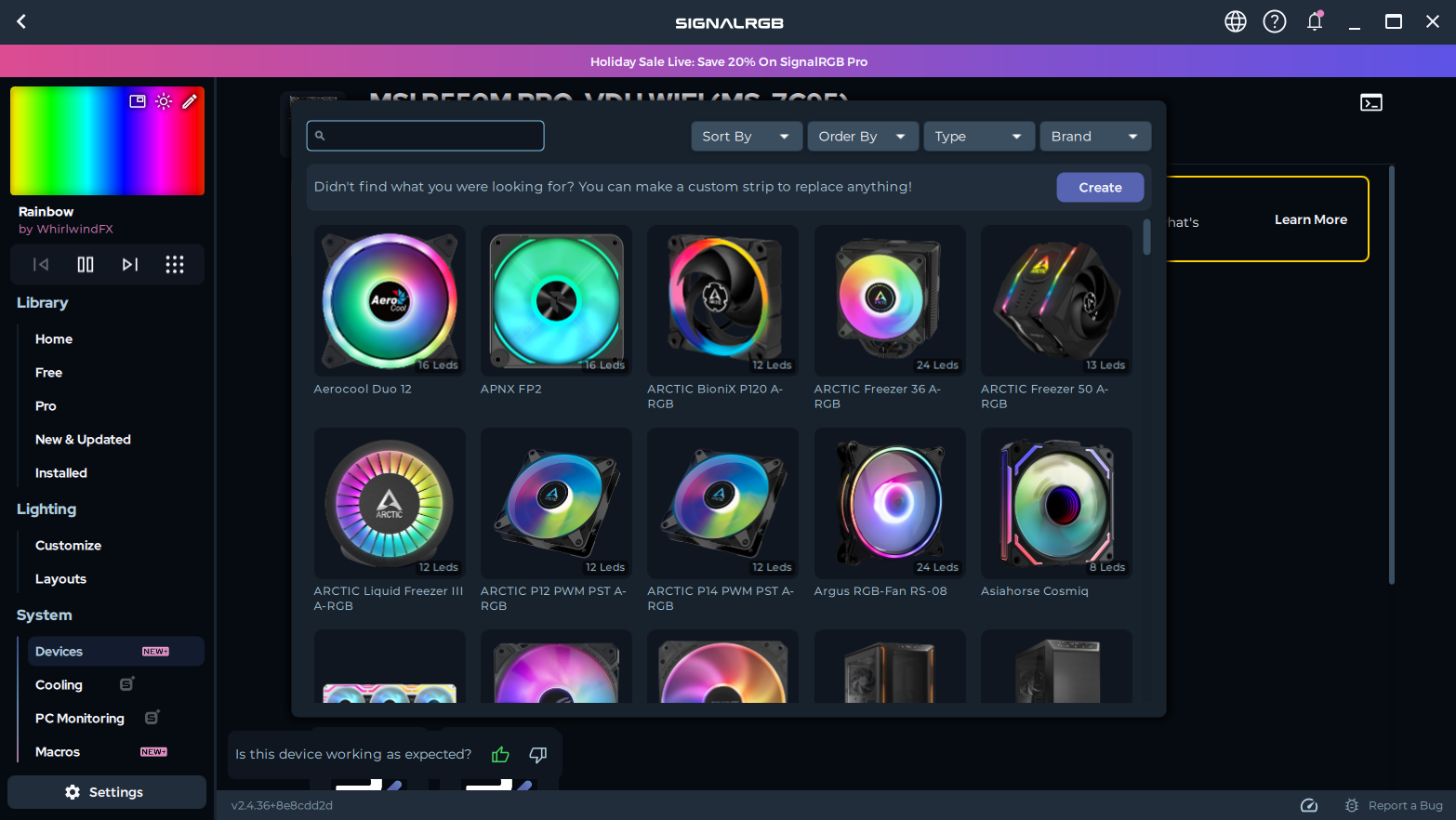Open the notifications bell

click(1315, 21)
